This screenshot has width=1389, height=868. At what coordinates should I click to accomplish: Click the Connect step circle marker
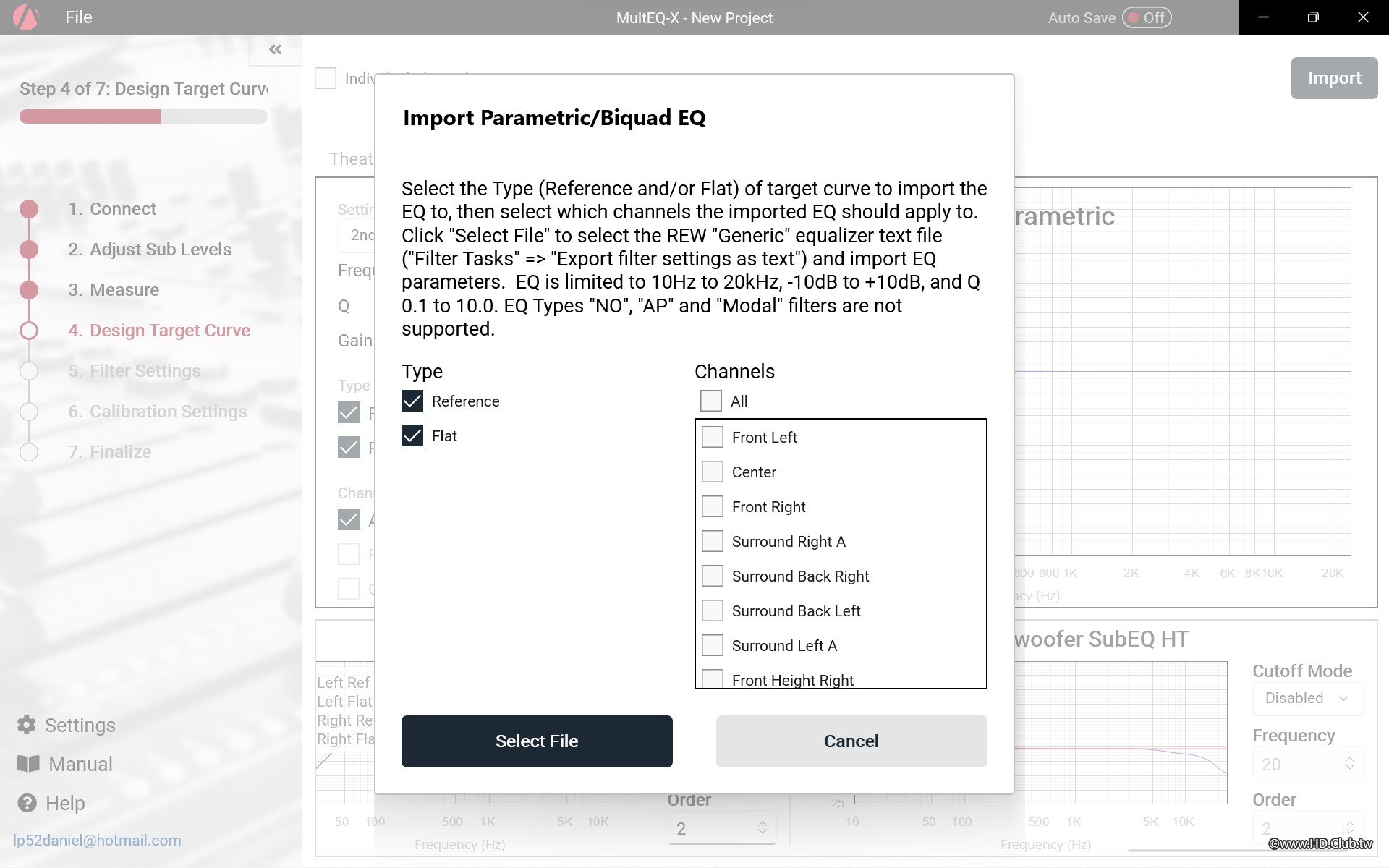point(29,209)
